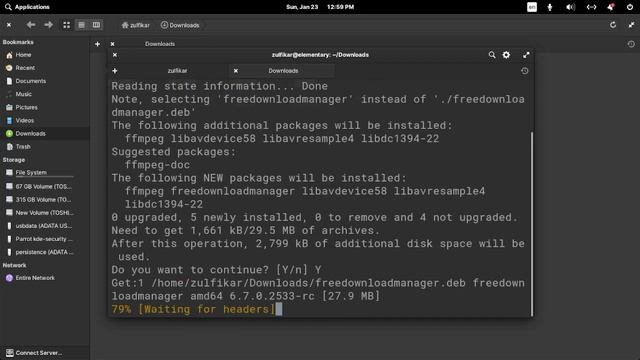
Task: Switch Files to list view
Action: coord(82,25)
